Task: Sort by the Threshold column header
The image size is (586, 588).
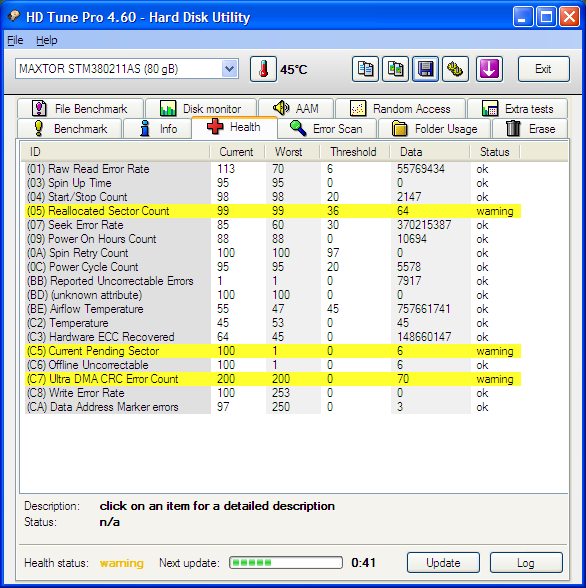Action: (354, 152)
